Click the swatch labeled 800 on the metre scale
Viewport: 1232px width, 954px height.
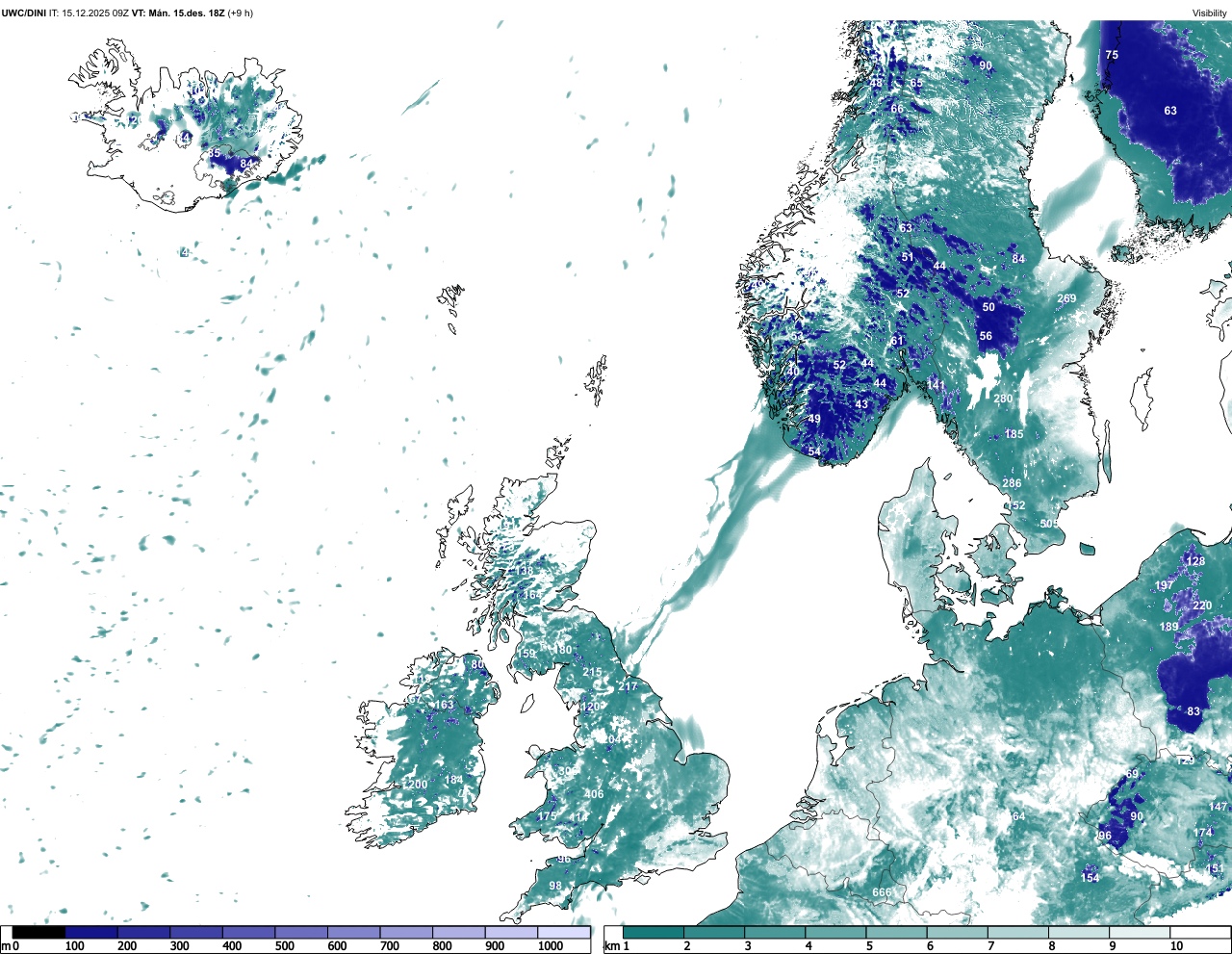(459, 933)
